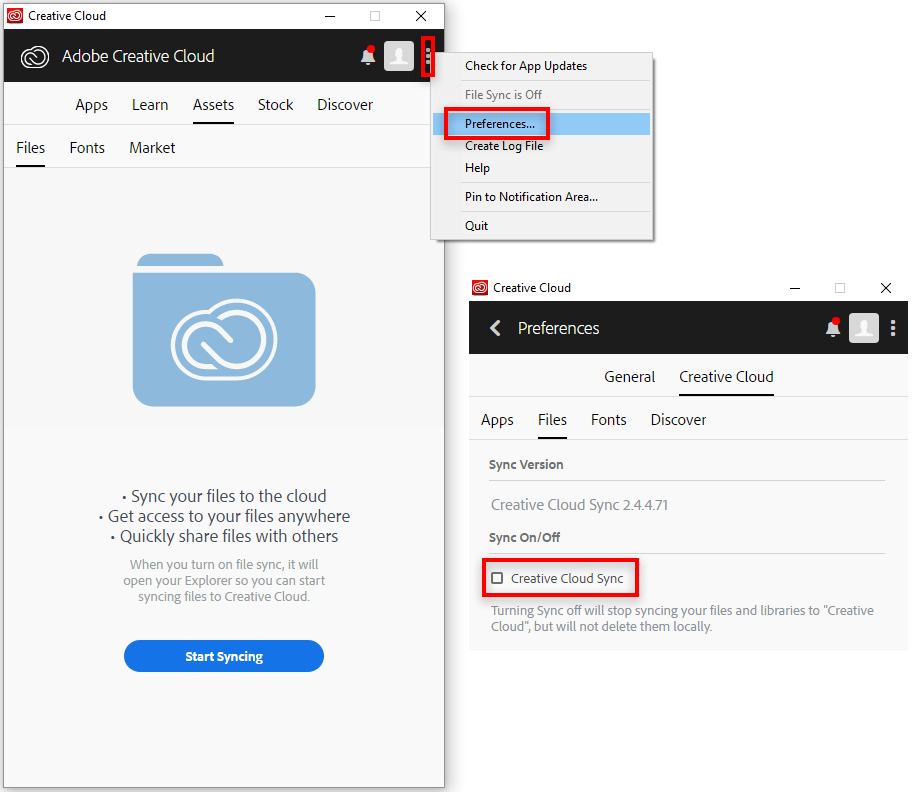Click 'Get access to your files anywhere' text
The height and width of the screenshot is (792, 920).
(229, 516)
